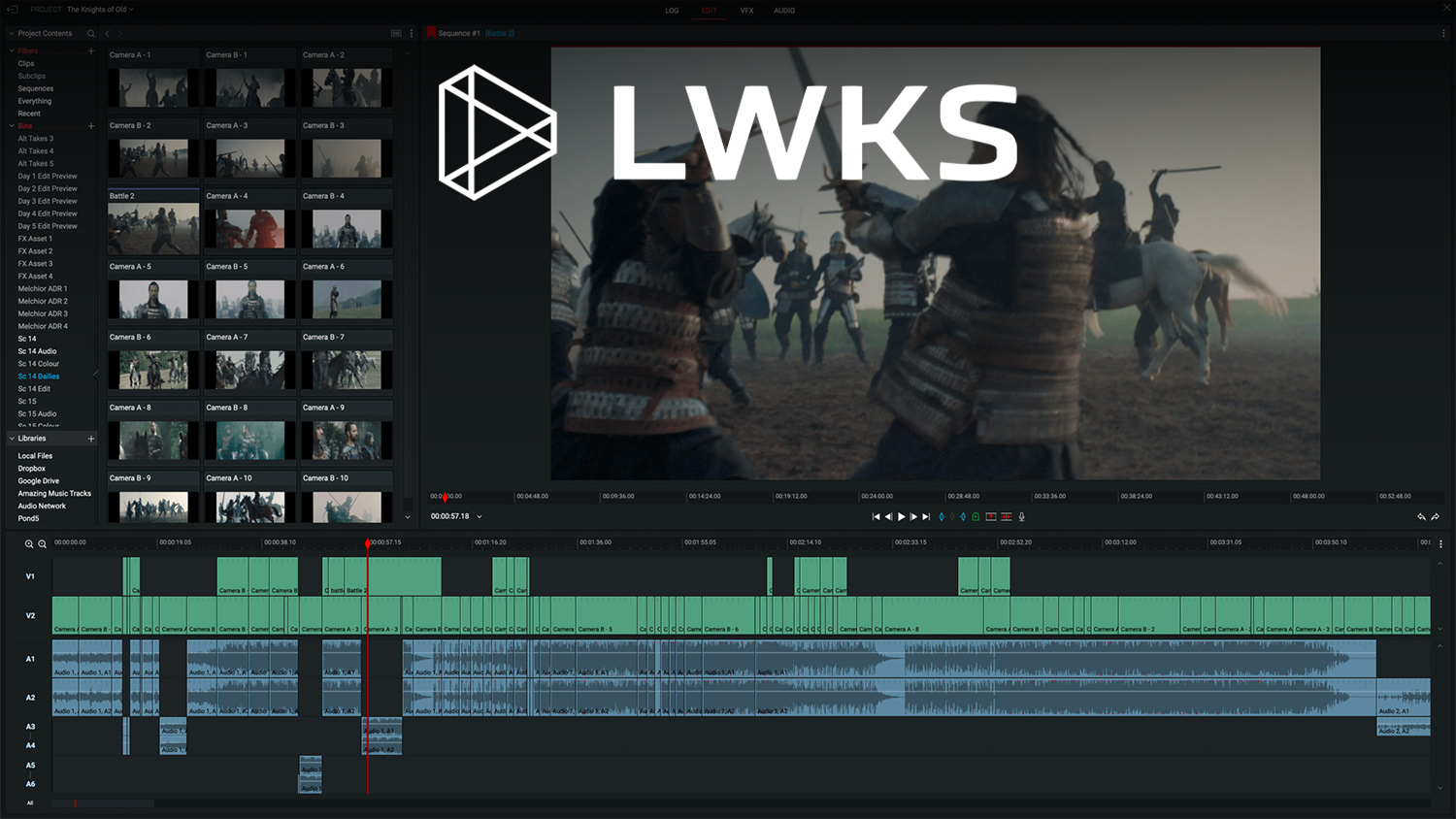Click the green add cue marker icon
The image size is (1456, 819).
tap(976, 517)
